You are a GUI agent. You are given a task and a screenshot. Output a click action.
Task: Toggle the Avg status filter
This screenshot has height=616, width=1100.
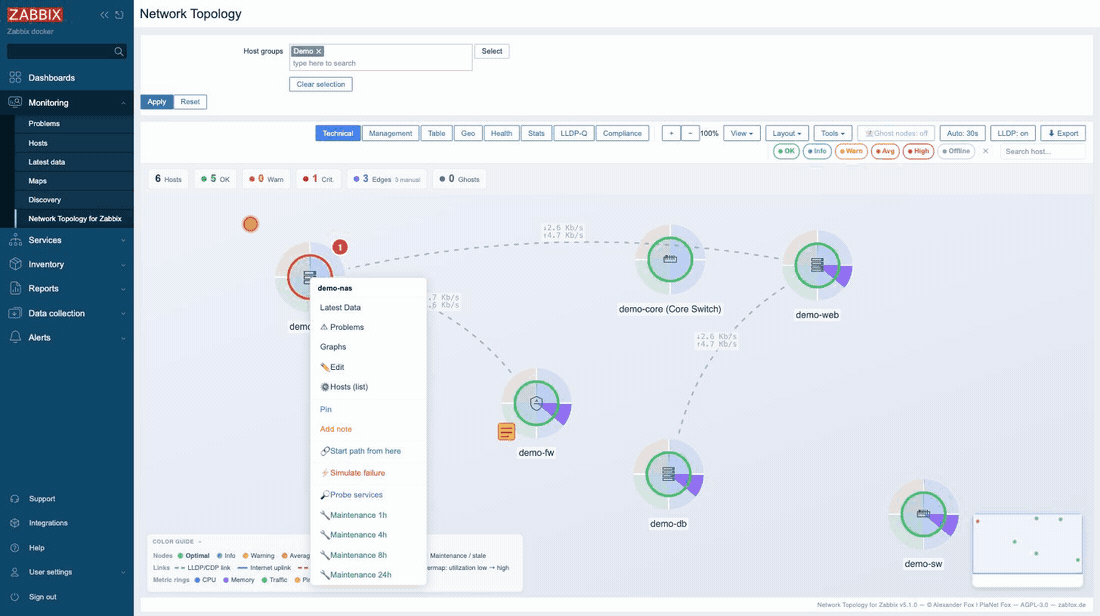point(885,151)
